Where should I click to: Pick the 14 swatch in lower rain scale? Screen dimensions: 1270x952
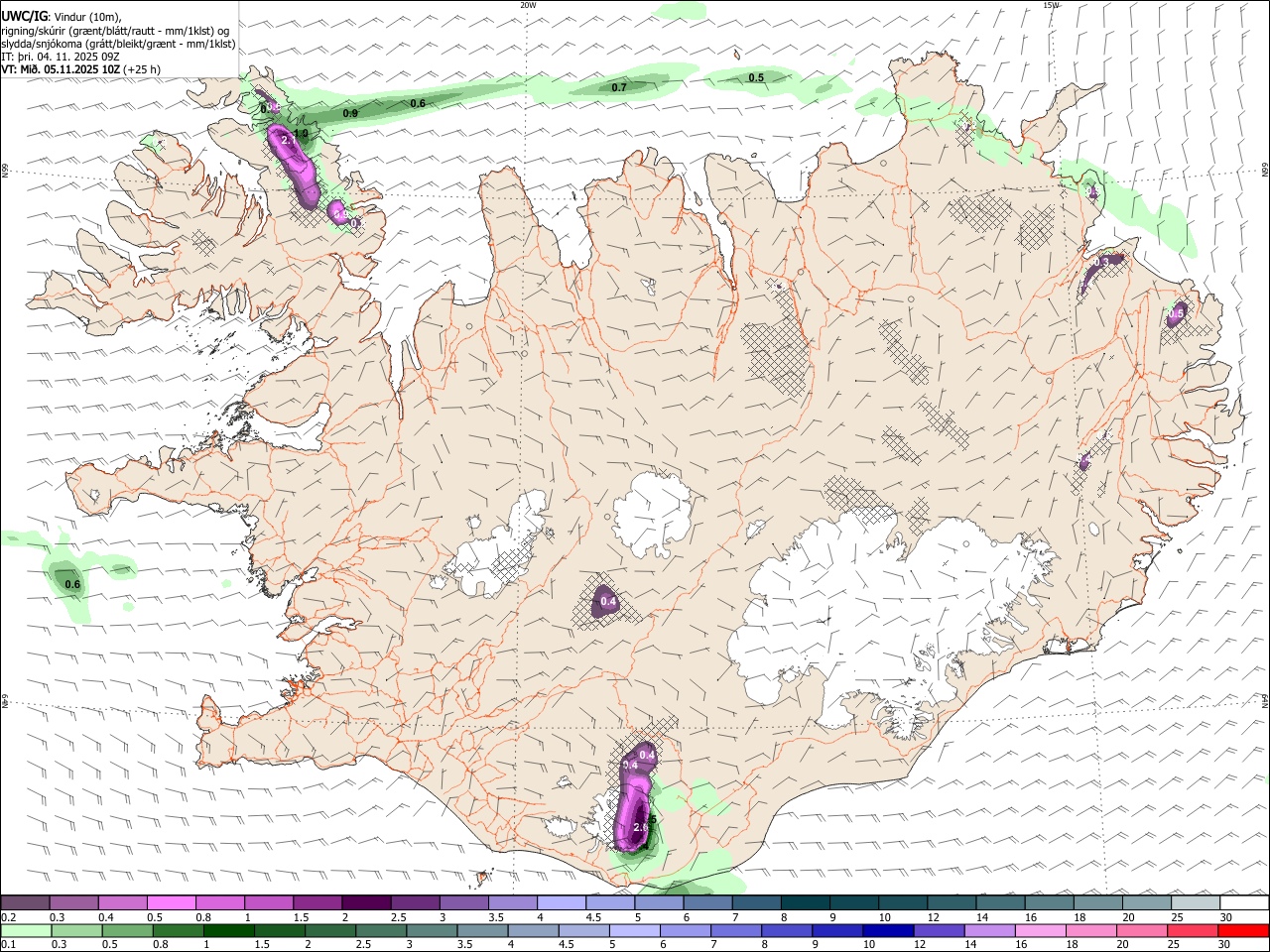990,930
